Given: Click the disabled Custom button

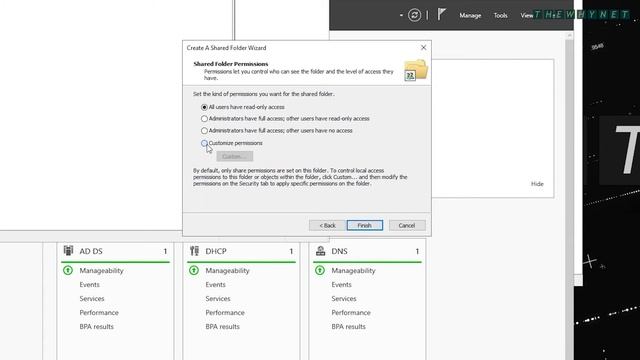Looking at the screenshot, I should tap(235, 156).
